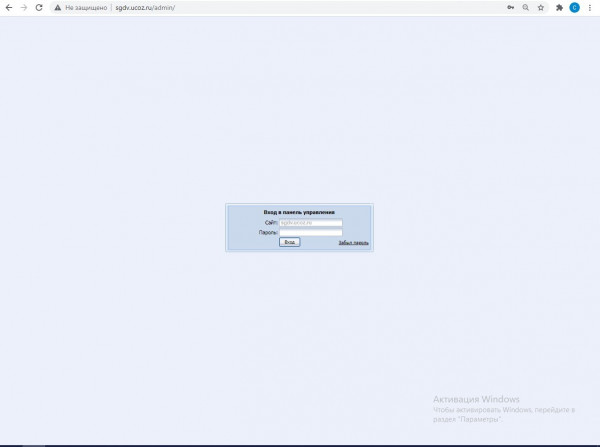This screenshot has width=600, height=447.
Task: Reload the page with the refresh icon
Action: pyautogui.click(x=39, y=7)
